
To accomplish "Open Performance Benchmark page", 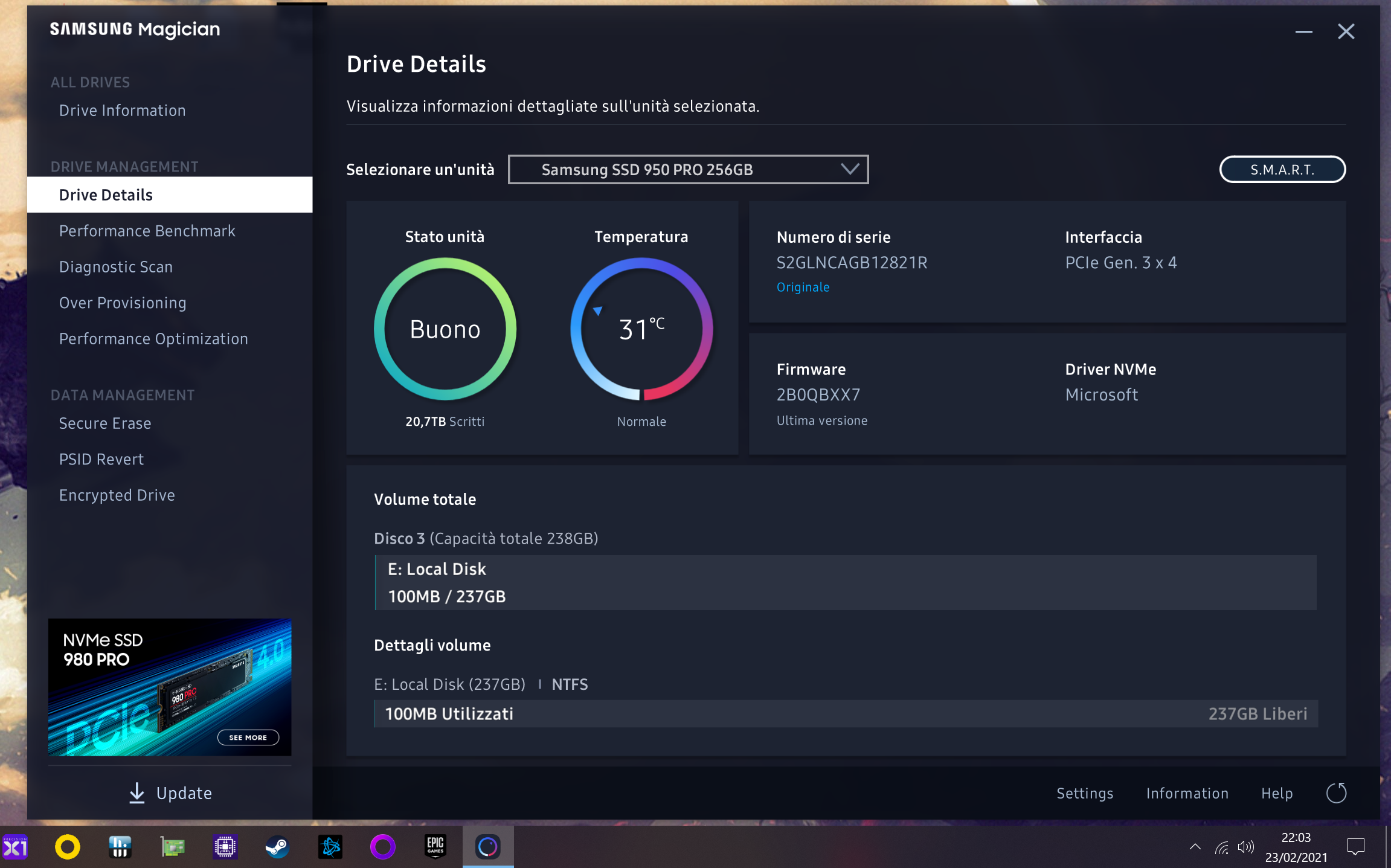I will click(x=147, y=231).
